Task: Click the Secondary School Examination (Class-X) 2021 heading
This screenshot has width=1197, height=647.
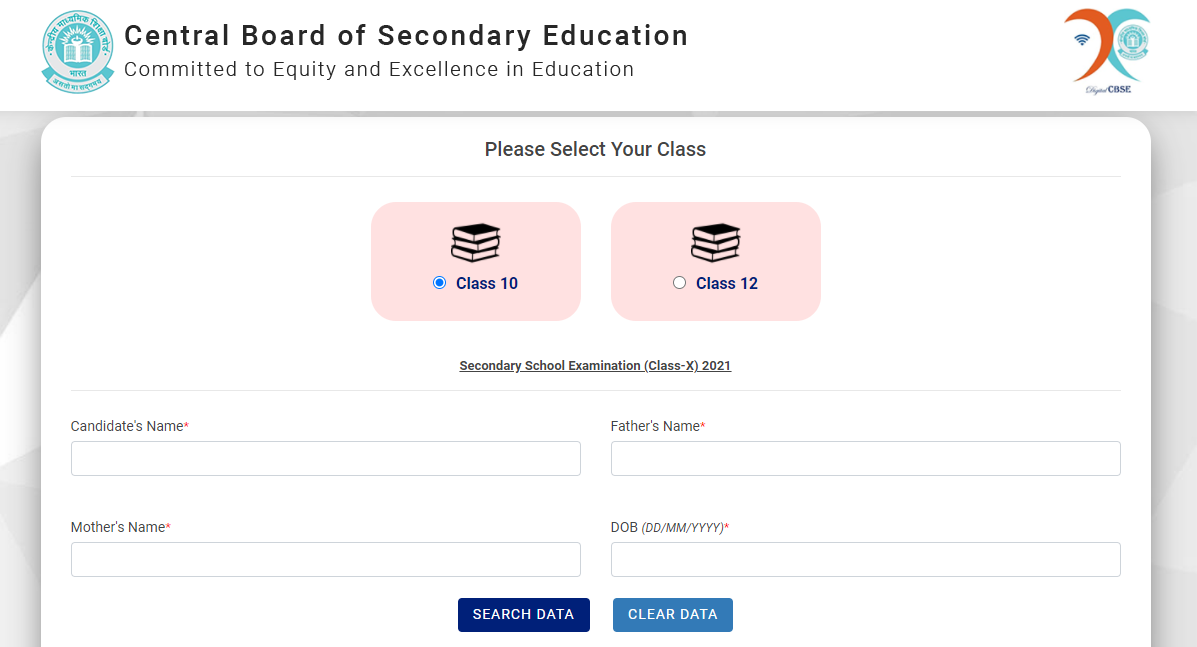Action: (x=595, y=366)
